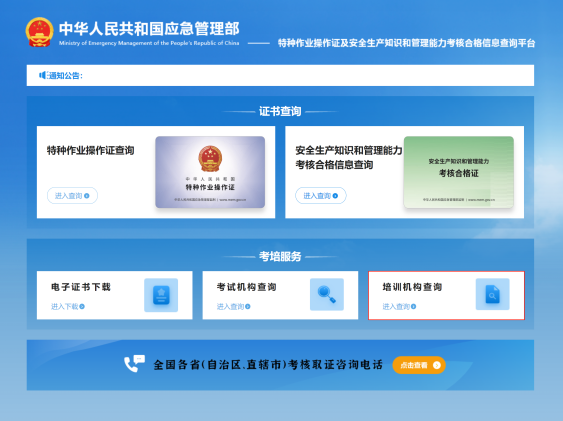Click the 考试机构查询 magnifier icon
Screen dimensions: 563x421
point(327,294)
